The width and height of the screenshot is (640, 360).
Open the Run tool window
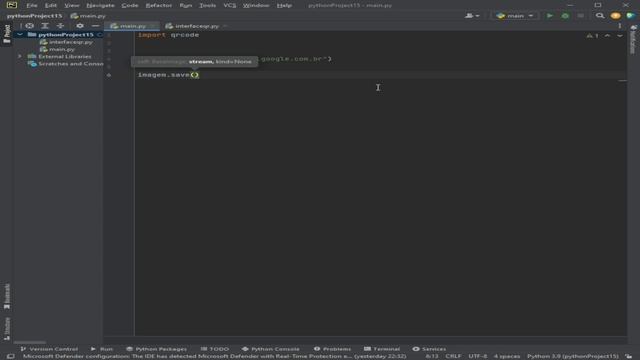[102, 349]
